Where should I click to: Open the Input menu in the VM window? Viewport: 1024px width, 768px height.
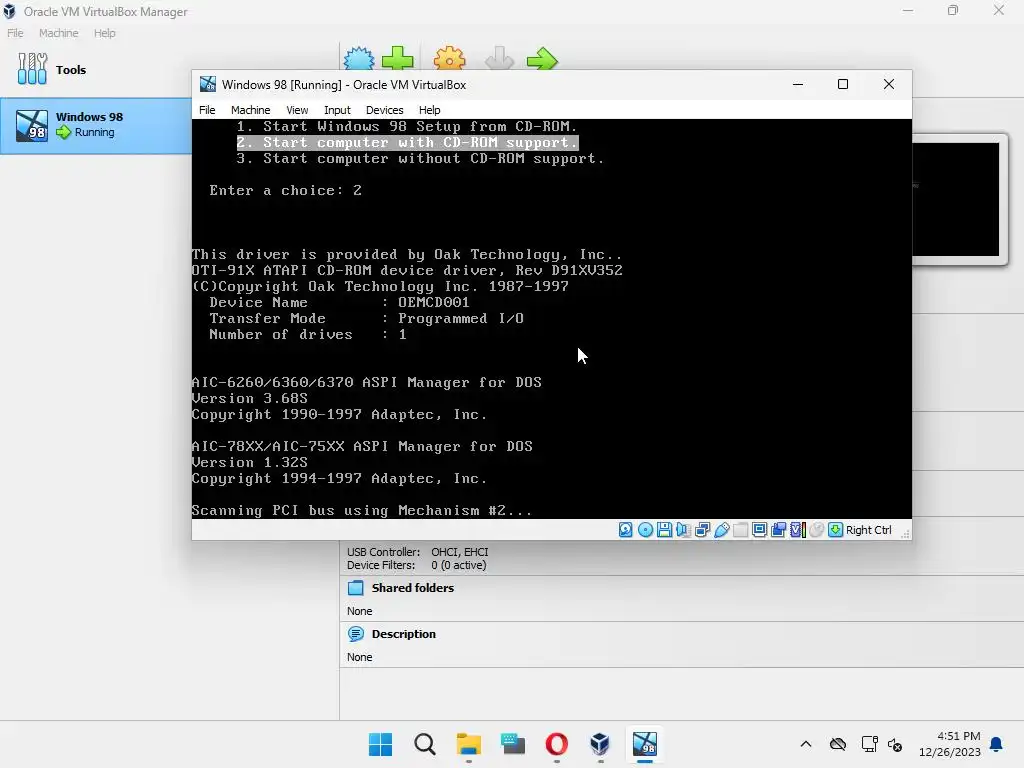pyautogui.click(x=337, y=110)
